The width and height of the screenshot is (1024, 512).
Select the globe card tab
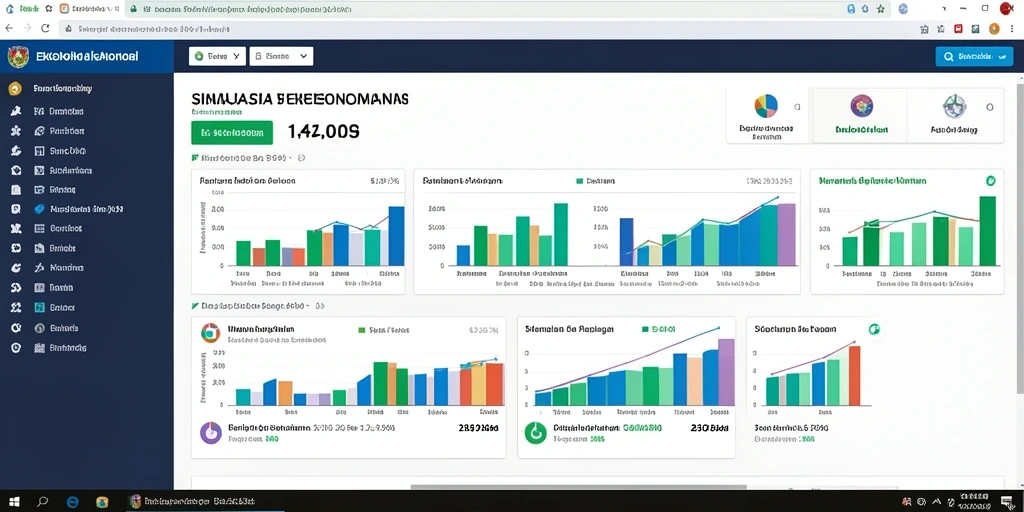point(954,116)
